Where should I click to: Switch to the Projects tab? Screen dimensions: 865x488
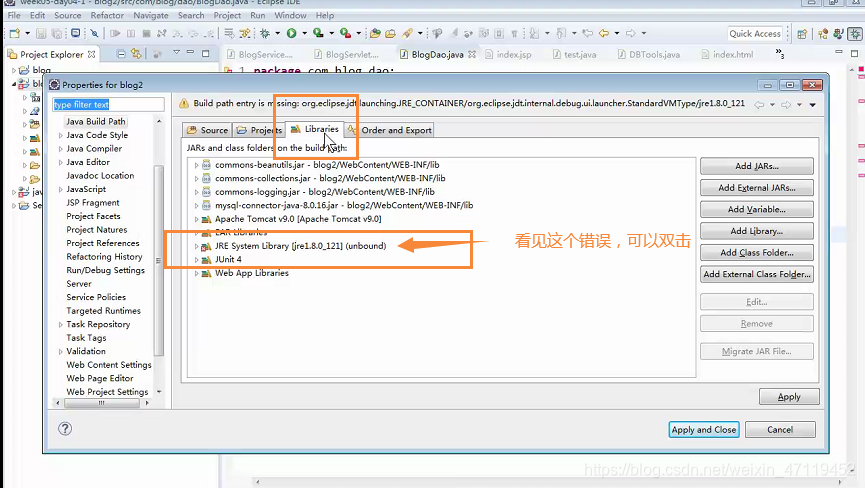(259, 130)
